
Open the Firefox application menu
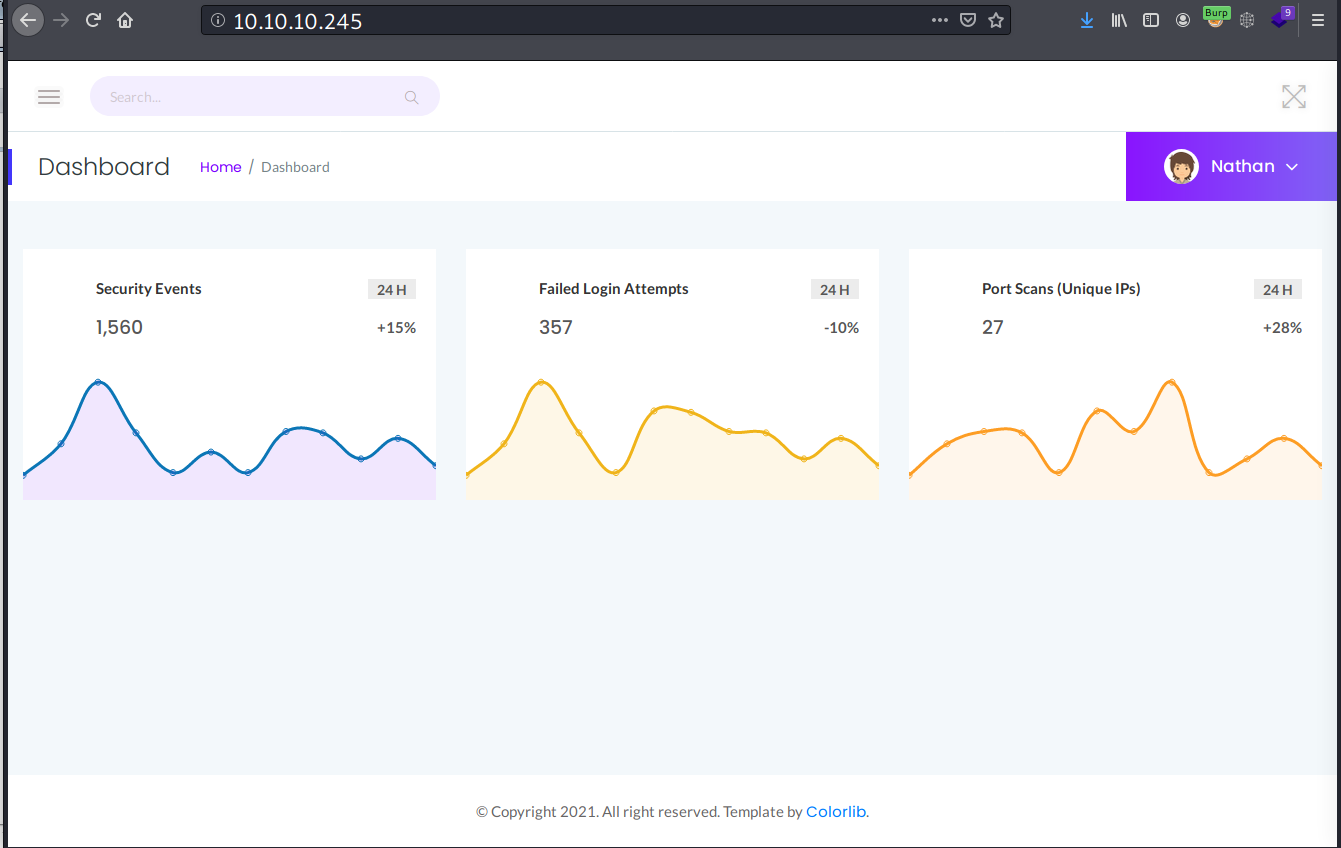1318,20
